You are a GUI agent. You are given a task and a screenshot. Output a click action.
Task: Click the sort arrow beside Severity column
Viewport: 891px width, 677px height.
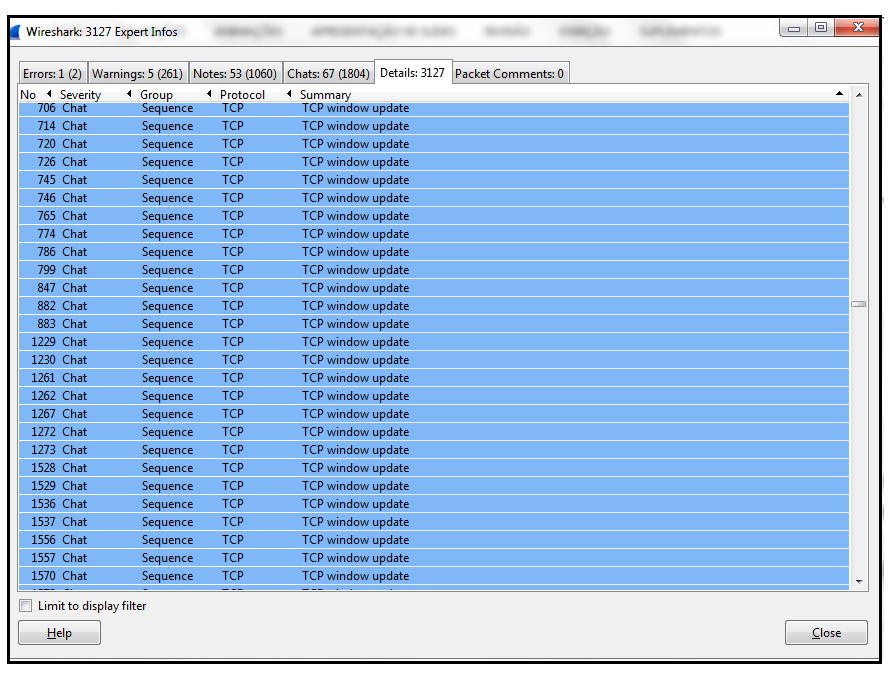tap(49, 94)
